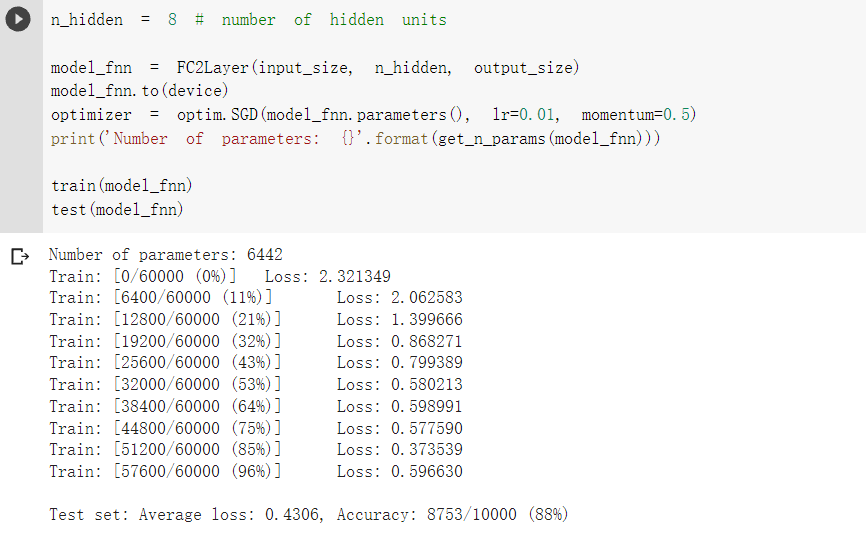This screenshot has width=866, height=540.
Task: Click the Accuracy 8753/10000 (88%) text
Action: coord(452,515)
